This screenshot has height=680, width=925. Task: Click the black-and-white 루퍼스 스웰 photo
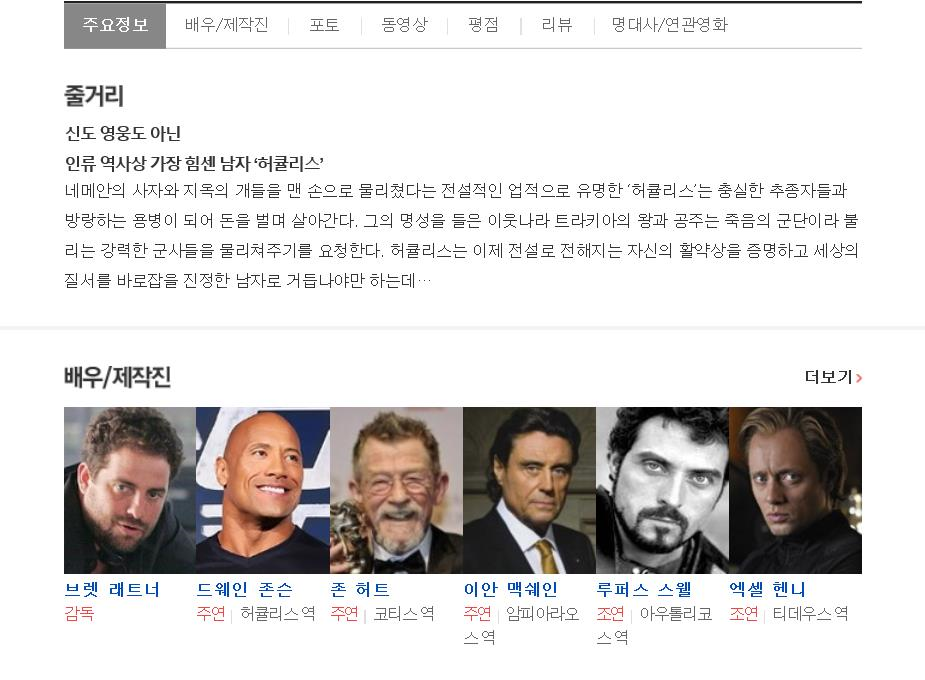click(x=662, y=490)
